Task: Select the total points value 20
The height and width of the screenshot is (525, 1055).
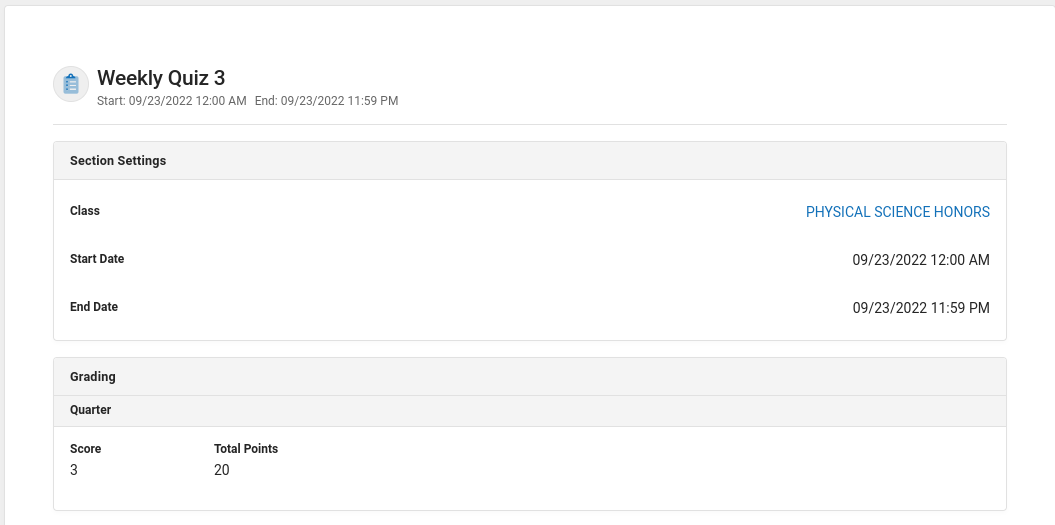Action: point(222,470)
